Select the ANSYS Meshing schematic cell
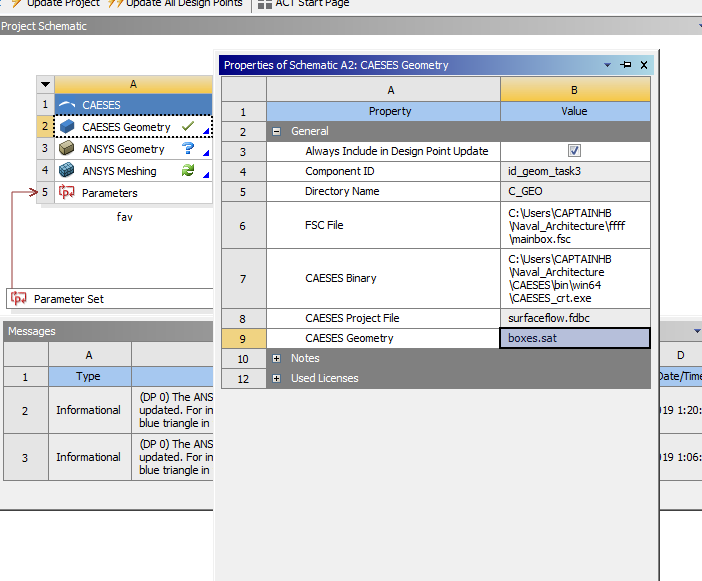This screenshot has width=702, height=581. point(133,171)
